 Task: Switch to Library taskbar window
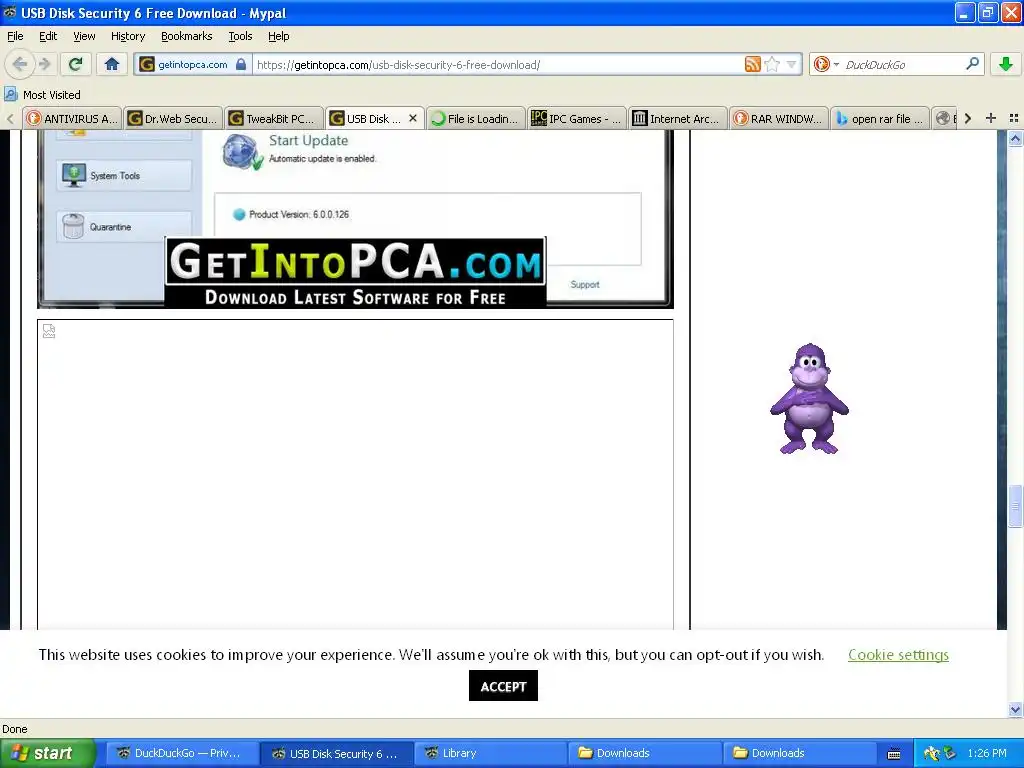point(492,753)
